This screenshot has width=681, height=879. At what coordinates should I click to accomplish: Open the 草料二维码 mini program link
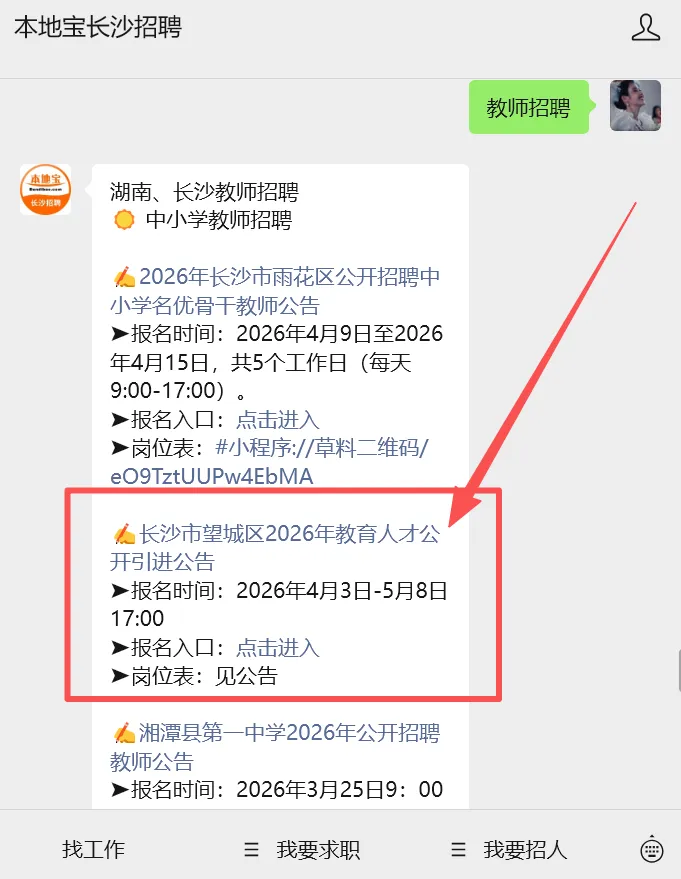(270, 462)
